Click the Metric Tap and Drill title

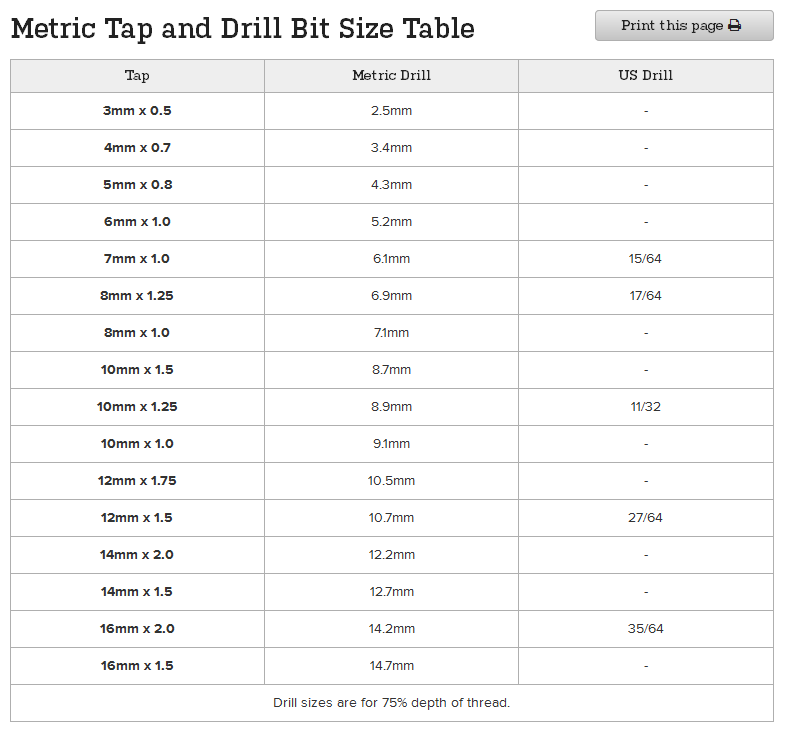click(243, 29)
